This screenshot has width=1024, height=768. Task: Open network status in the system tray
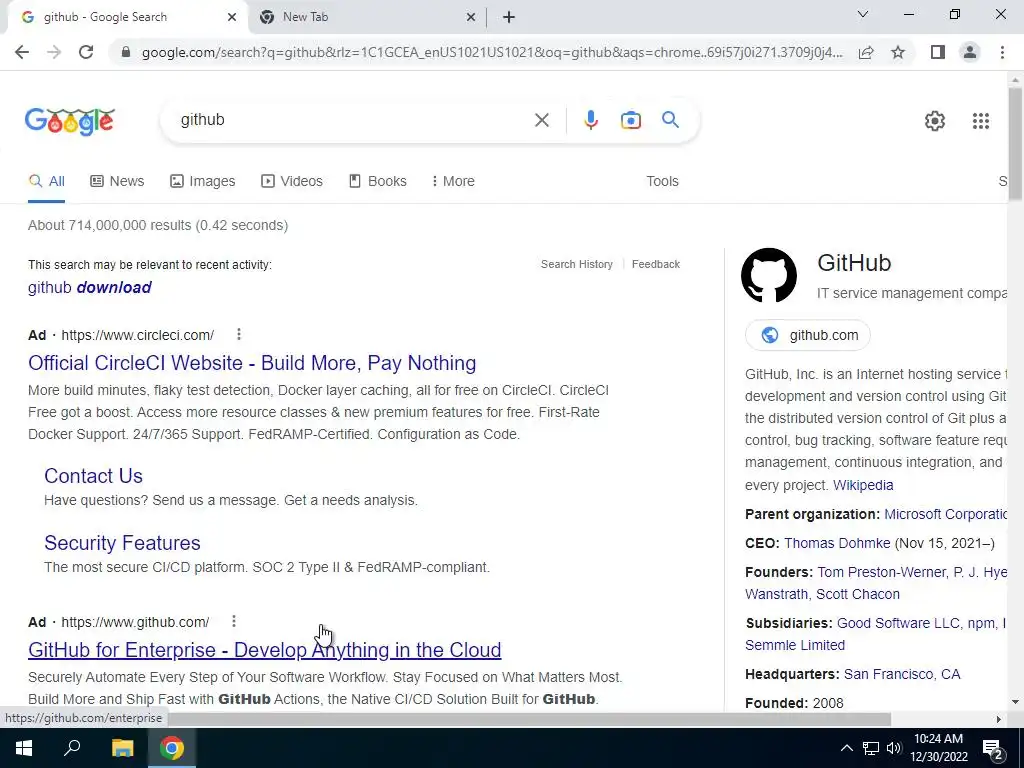[871, 748]
